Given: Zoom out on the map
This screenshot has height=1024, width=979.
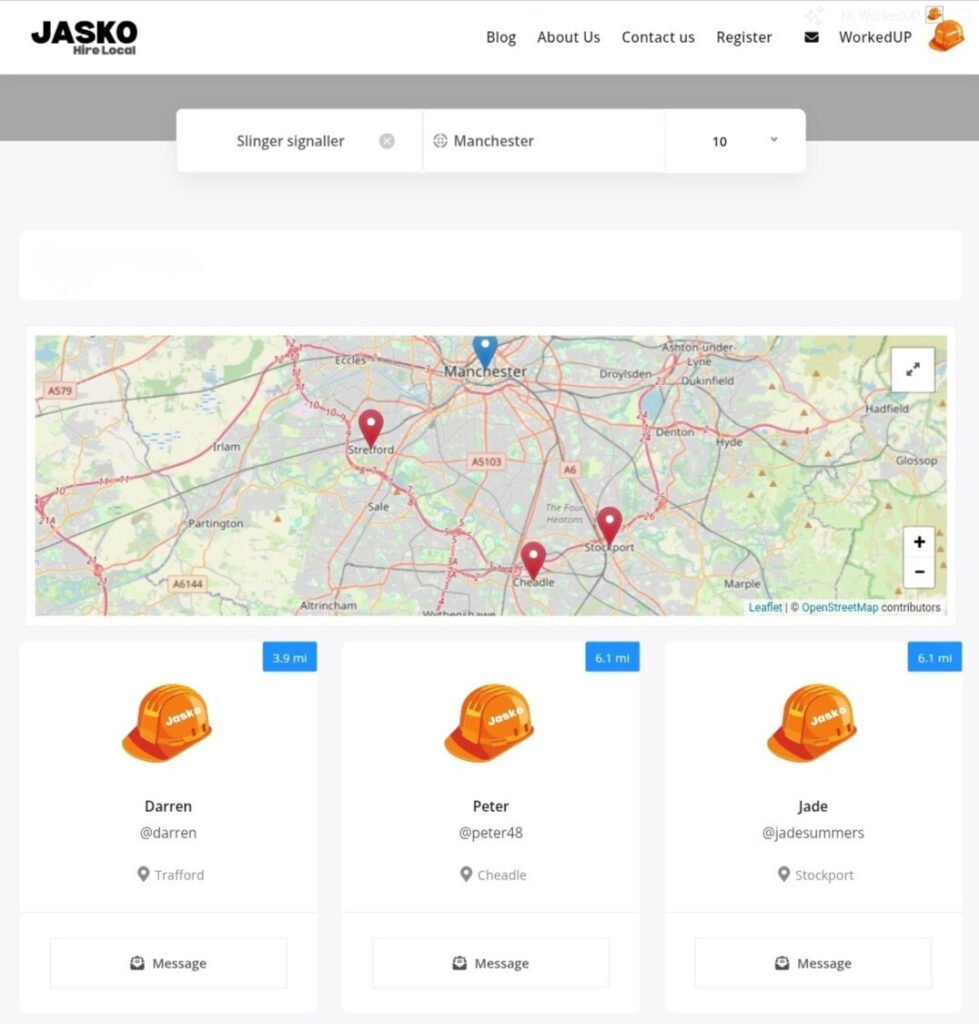Looking at the screenshot, I should coord(918,572).
